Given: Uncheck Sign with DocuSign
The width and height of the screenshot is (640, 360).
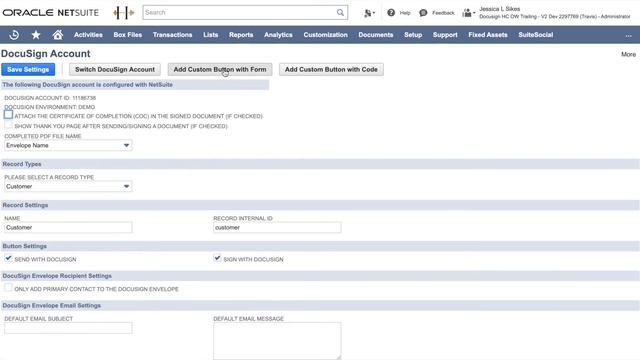Looking at the screenshot, I should click(x=217, y=258).
